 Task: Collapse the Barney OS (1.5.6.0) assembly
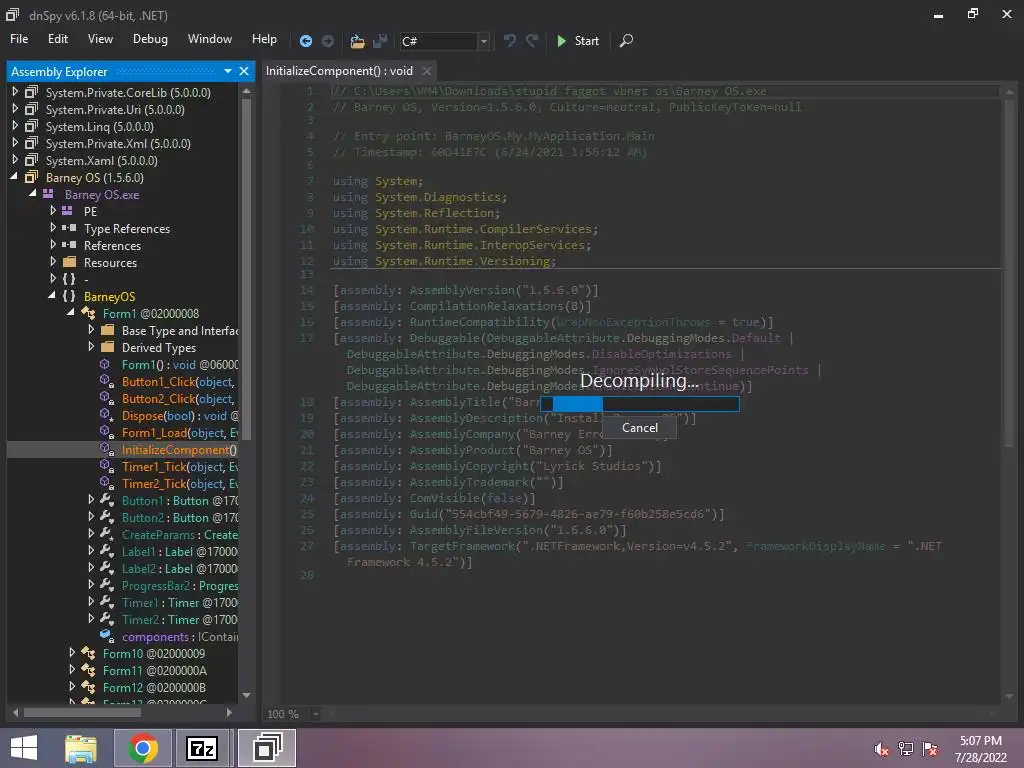(14, 177)
